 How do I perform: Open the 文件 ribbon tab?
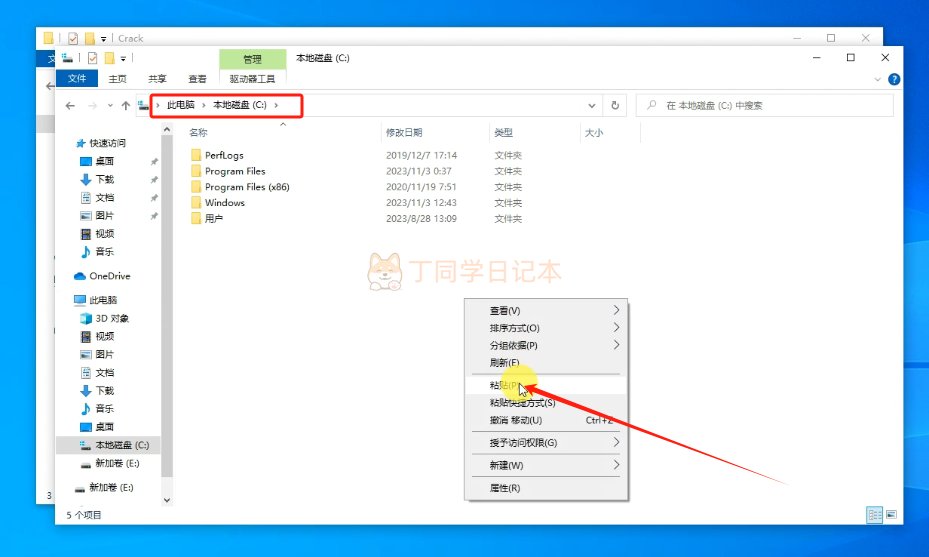pos(76,79)
